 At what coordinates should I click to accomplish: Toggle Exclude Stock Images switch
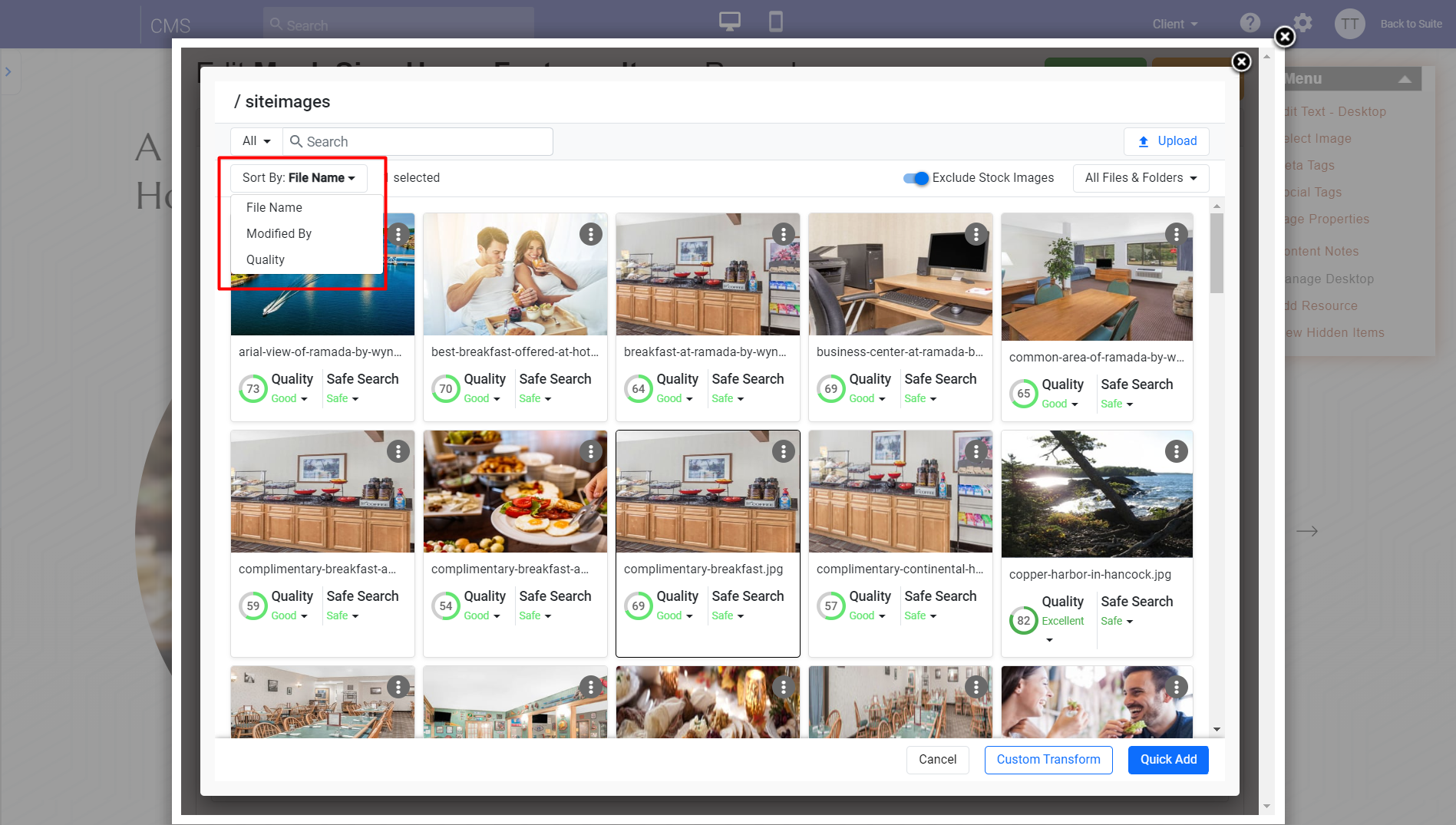[916, 178]
